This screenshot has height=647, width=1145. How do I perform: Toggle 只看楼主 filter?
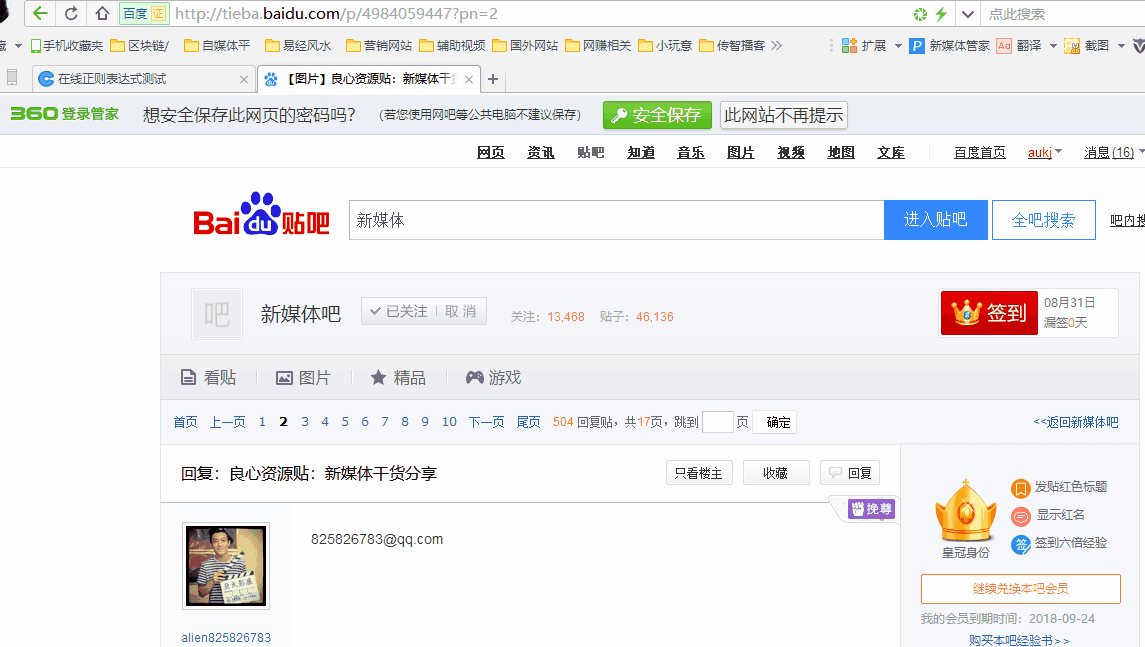click(x=699, y=473)
